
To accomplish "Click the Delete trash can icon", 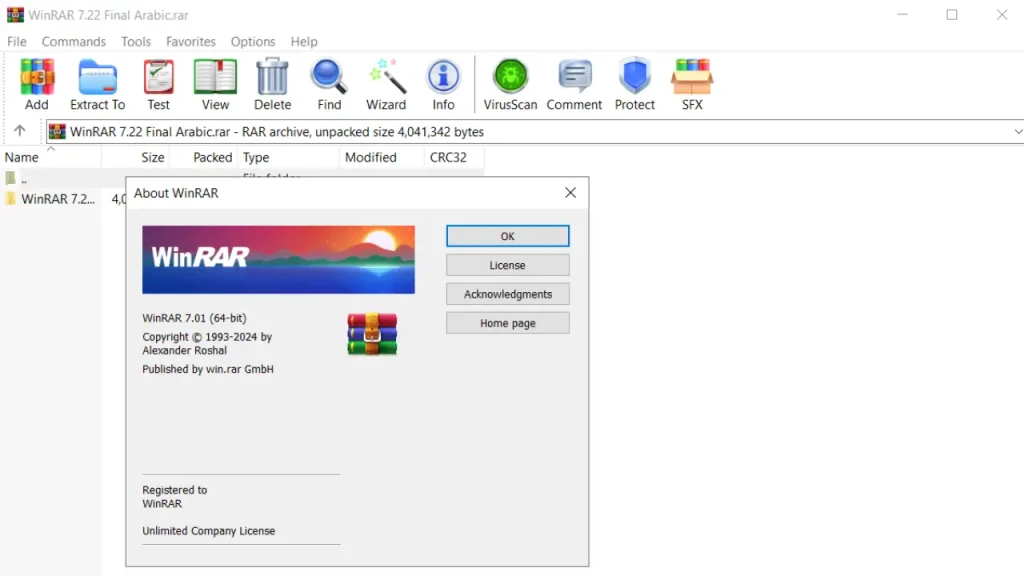I will coord(272,84).
